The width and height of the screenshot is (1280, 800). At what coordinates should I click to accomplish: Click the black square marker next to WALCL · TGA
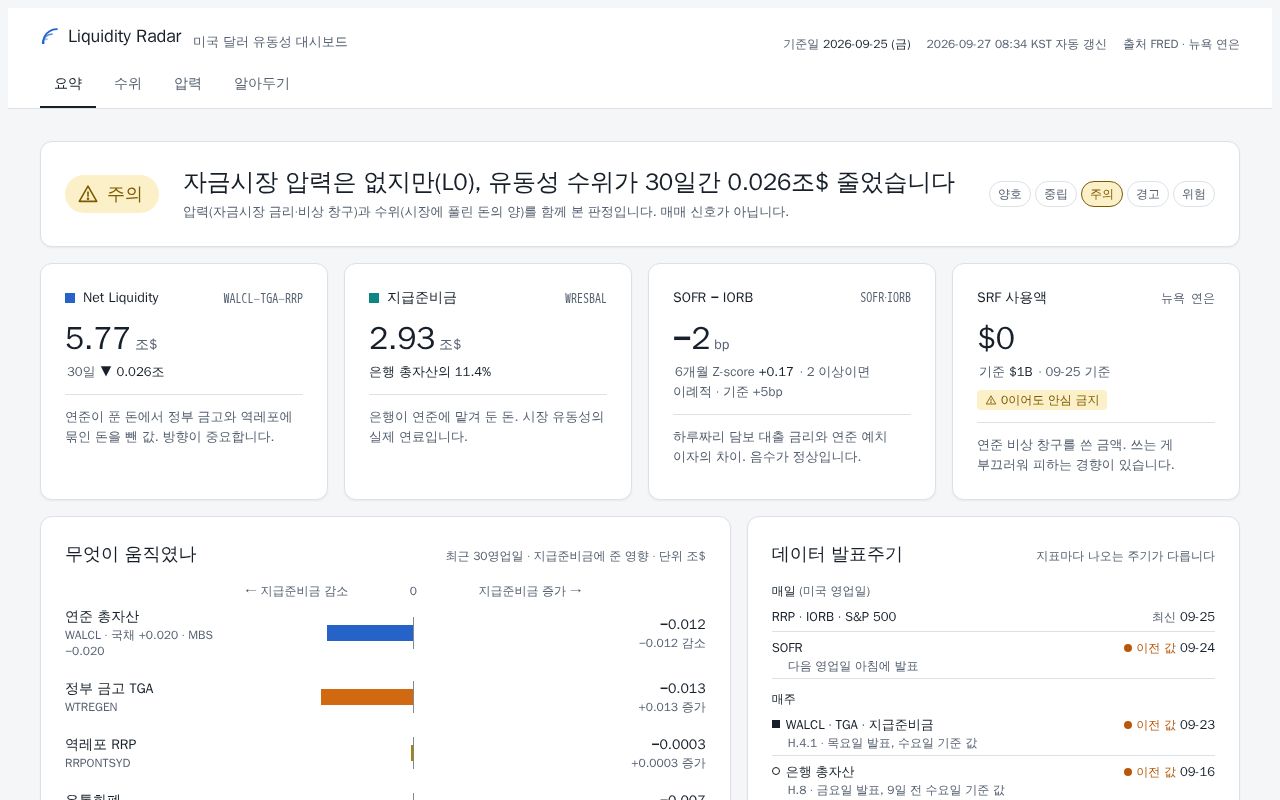click(776, 724)
